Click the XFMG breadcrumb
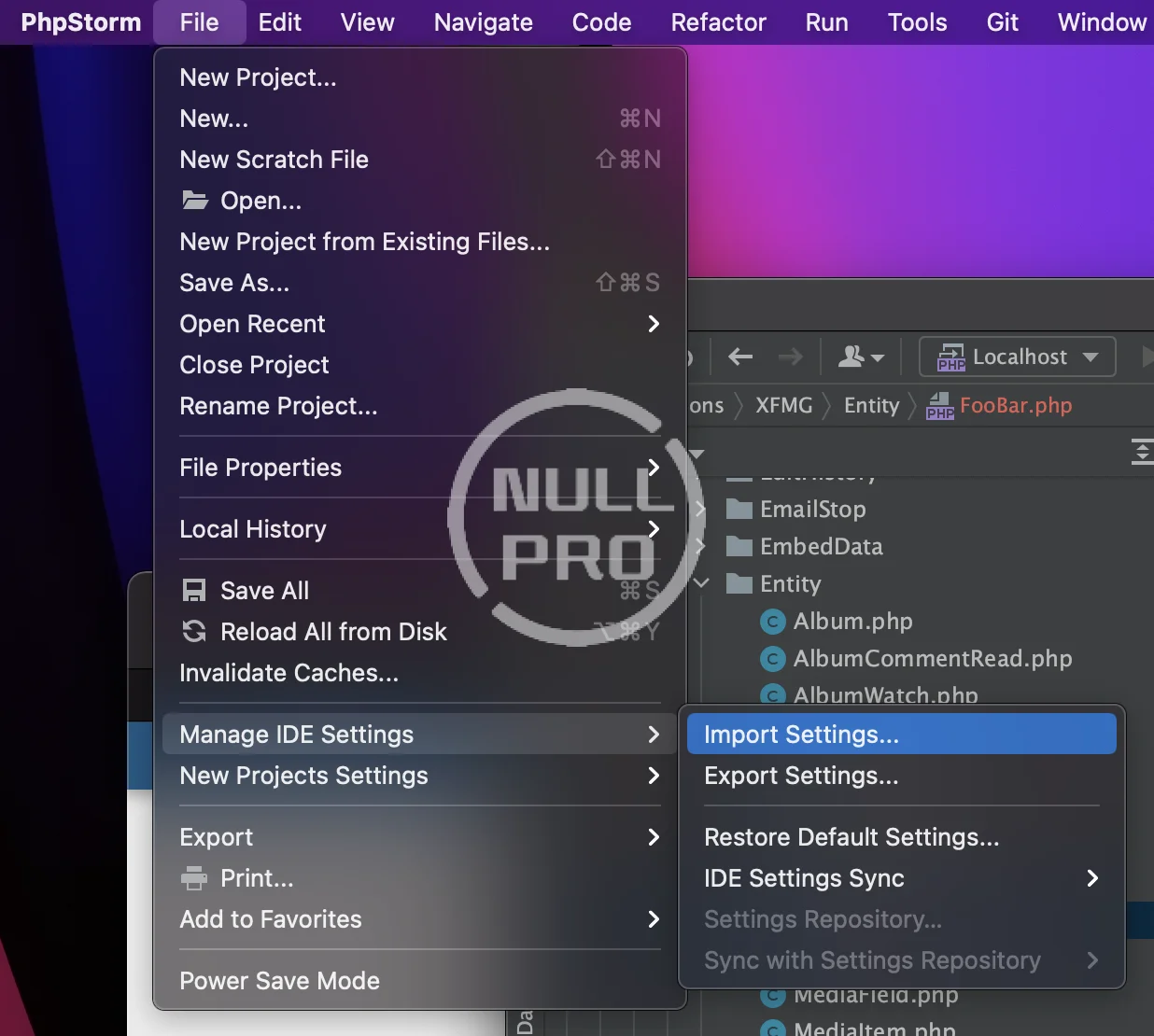 click(x=783, y=405)
